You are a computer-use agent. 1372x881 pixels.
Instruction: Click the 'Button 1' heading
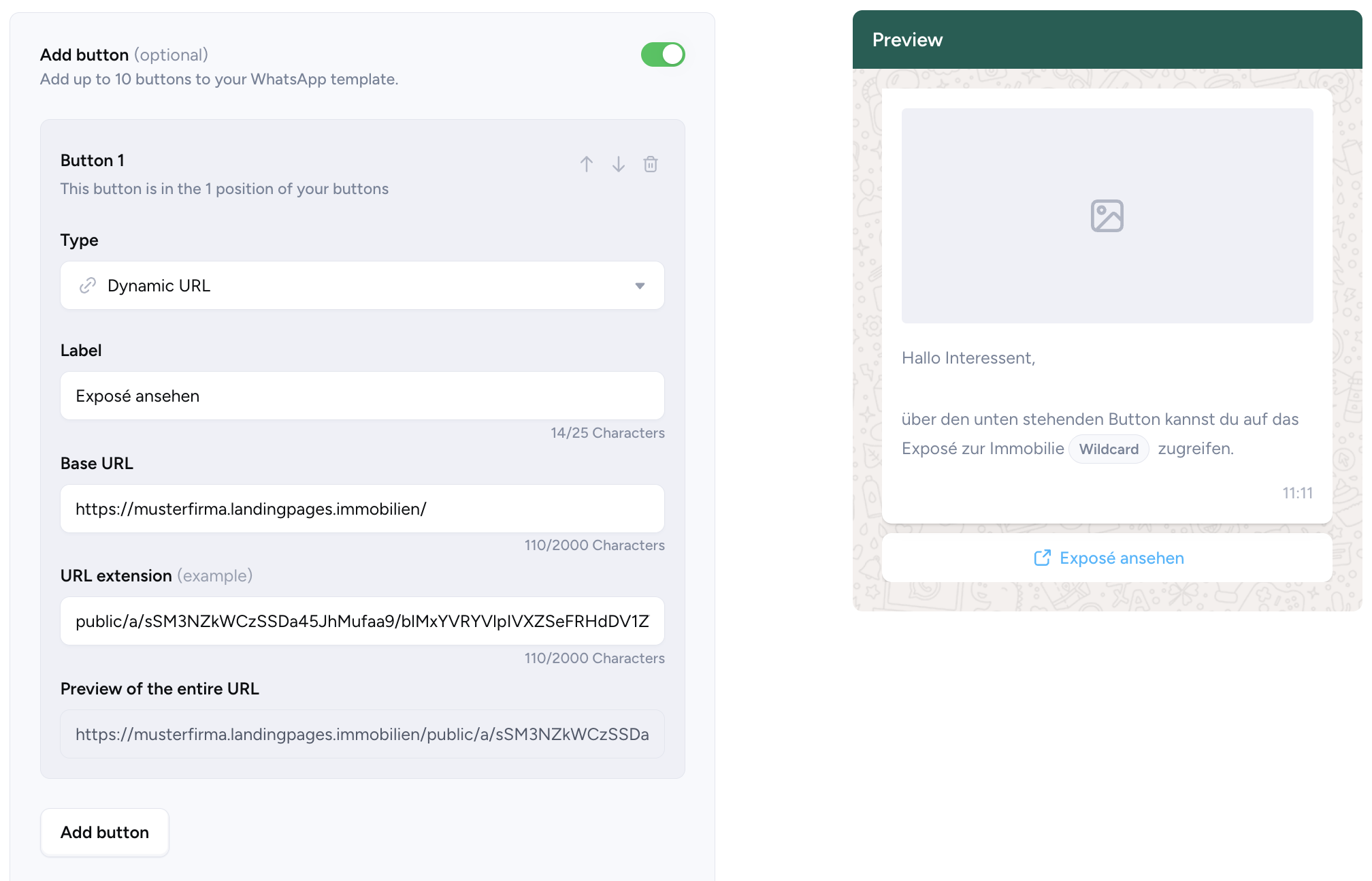click(x=93, y=161)
